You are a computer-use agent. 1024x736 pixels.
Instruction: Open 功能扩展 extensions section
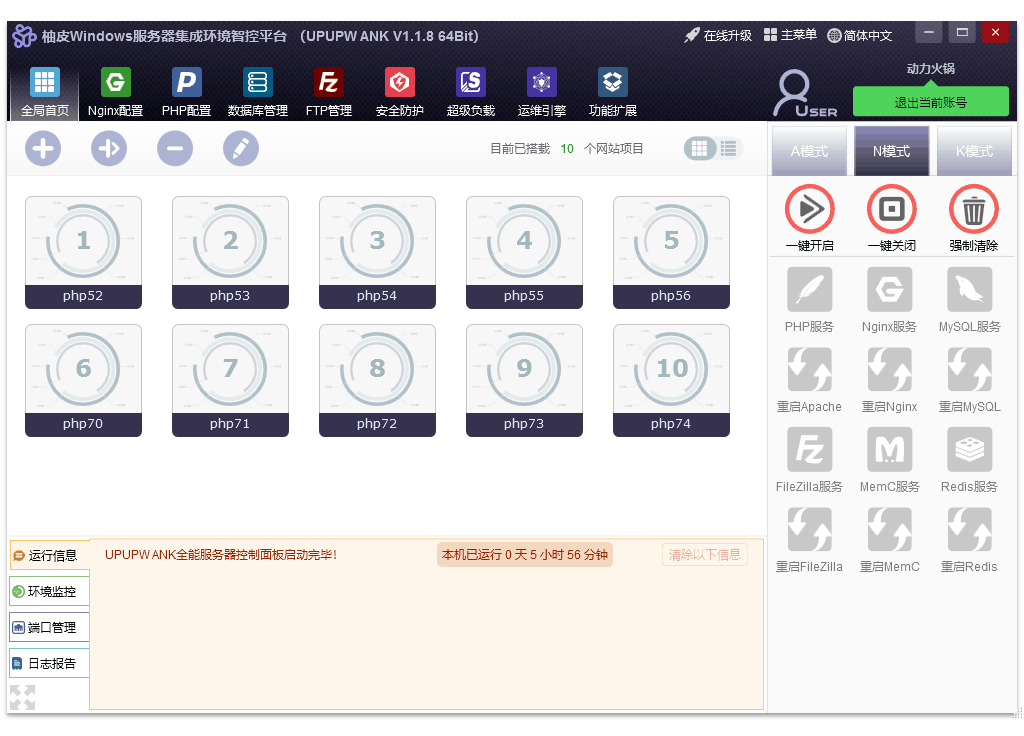[x=613, y=92]
